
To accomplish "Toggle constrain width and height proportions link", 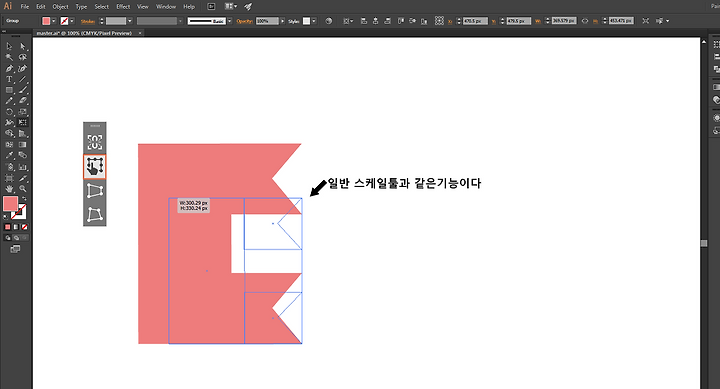I will tap(585, 21).
